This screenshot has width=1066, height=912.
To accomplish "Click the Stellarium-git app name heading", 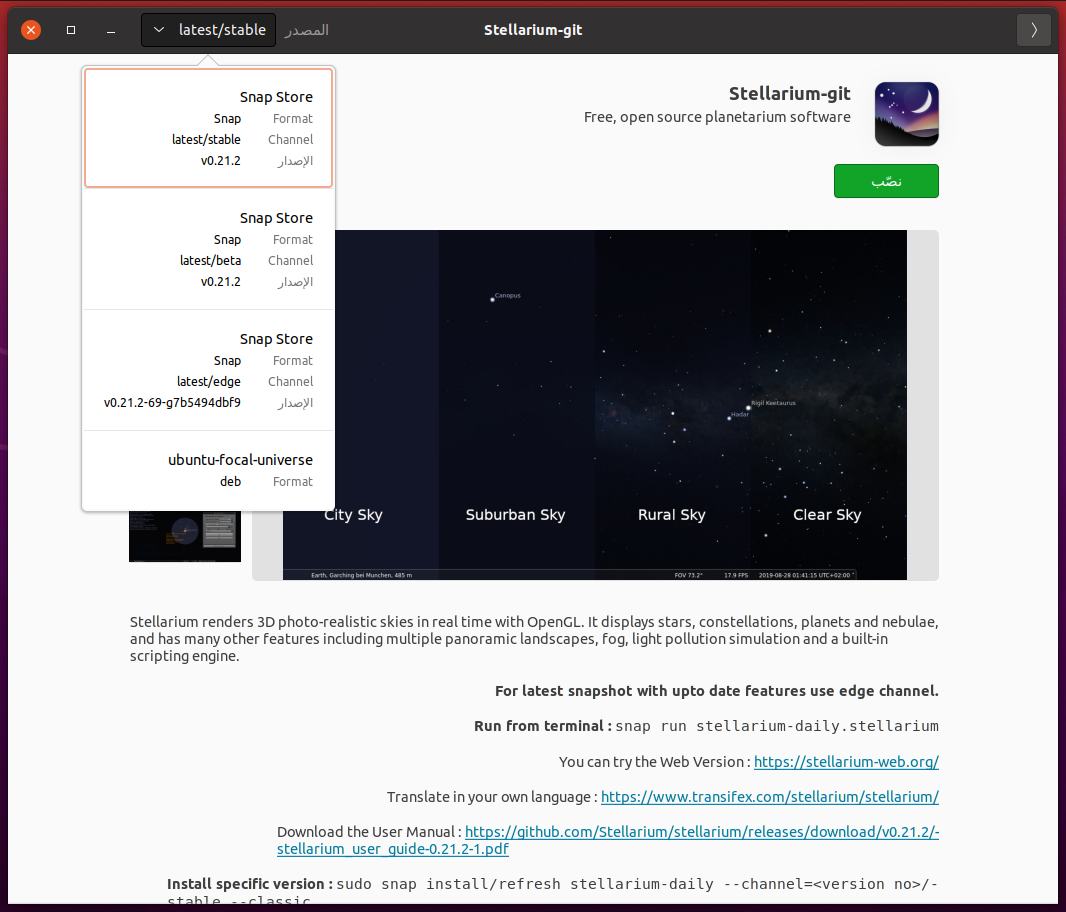I will (789, 94).
